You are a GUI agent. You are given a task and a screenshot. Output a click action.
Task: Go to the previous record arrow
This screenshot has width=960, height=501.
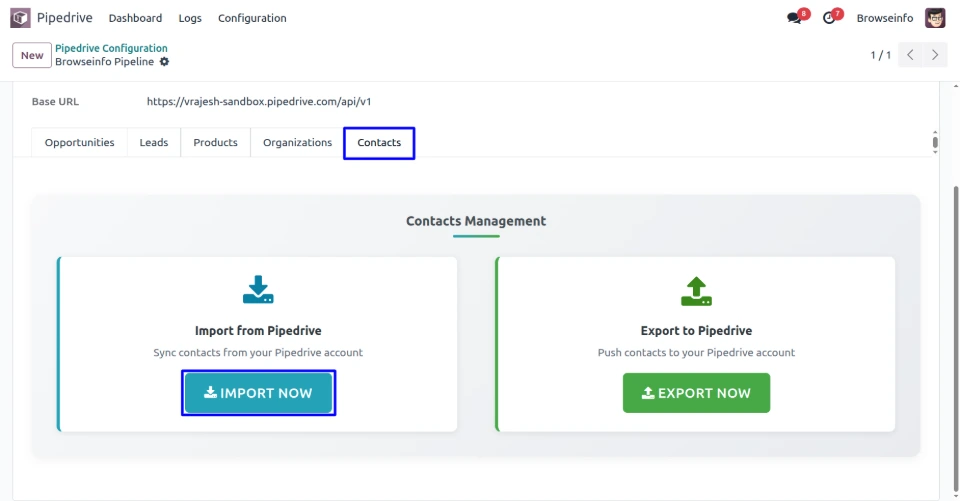910,55
